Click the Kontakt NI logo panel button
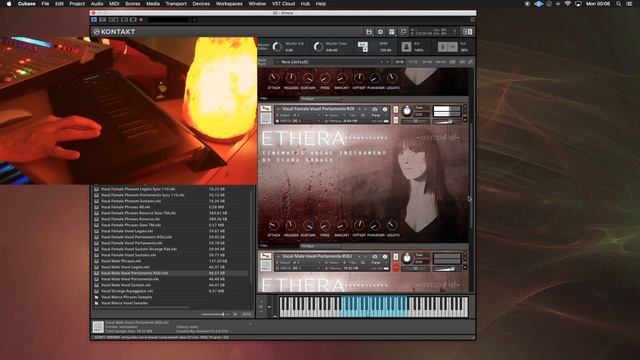 467,32
